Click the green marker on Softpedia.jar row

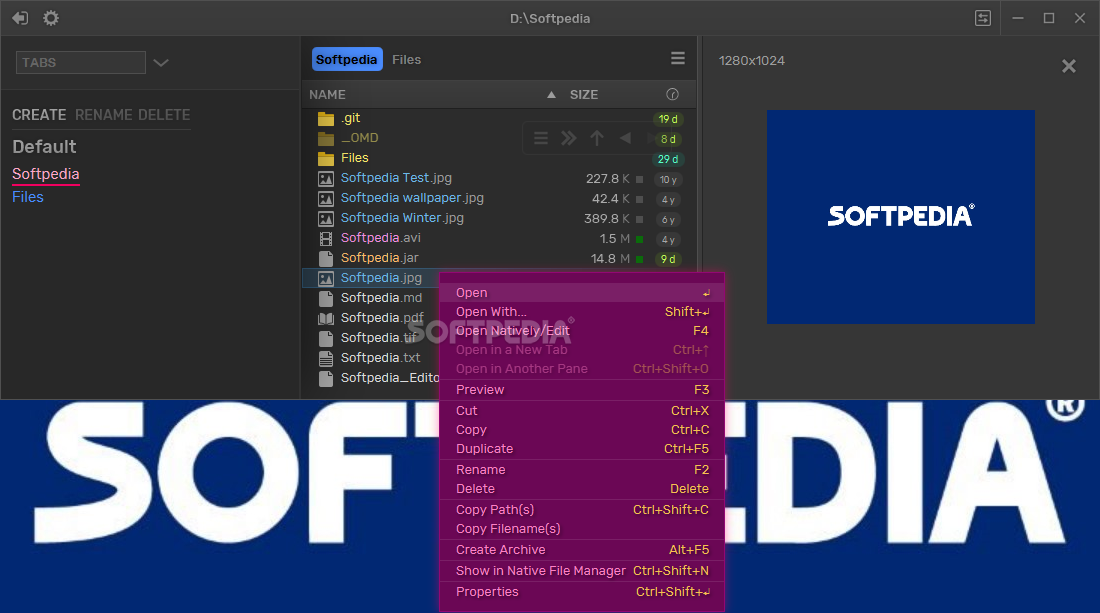pyautogui.click(x=640, y=259)
